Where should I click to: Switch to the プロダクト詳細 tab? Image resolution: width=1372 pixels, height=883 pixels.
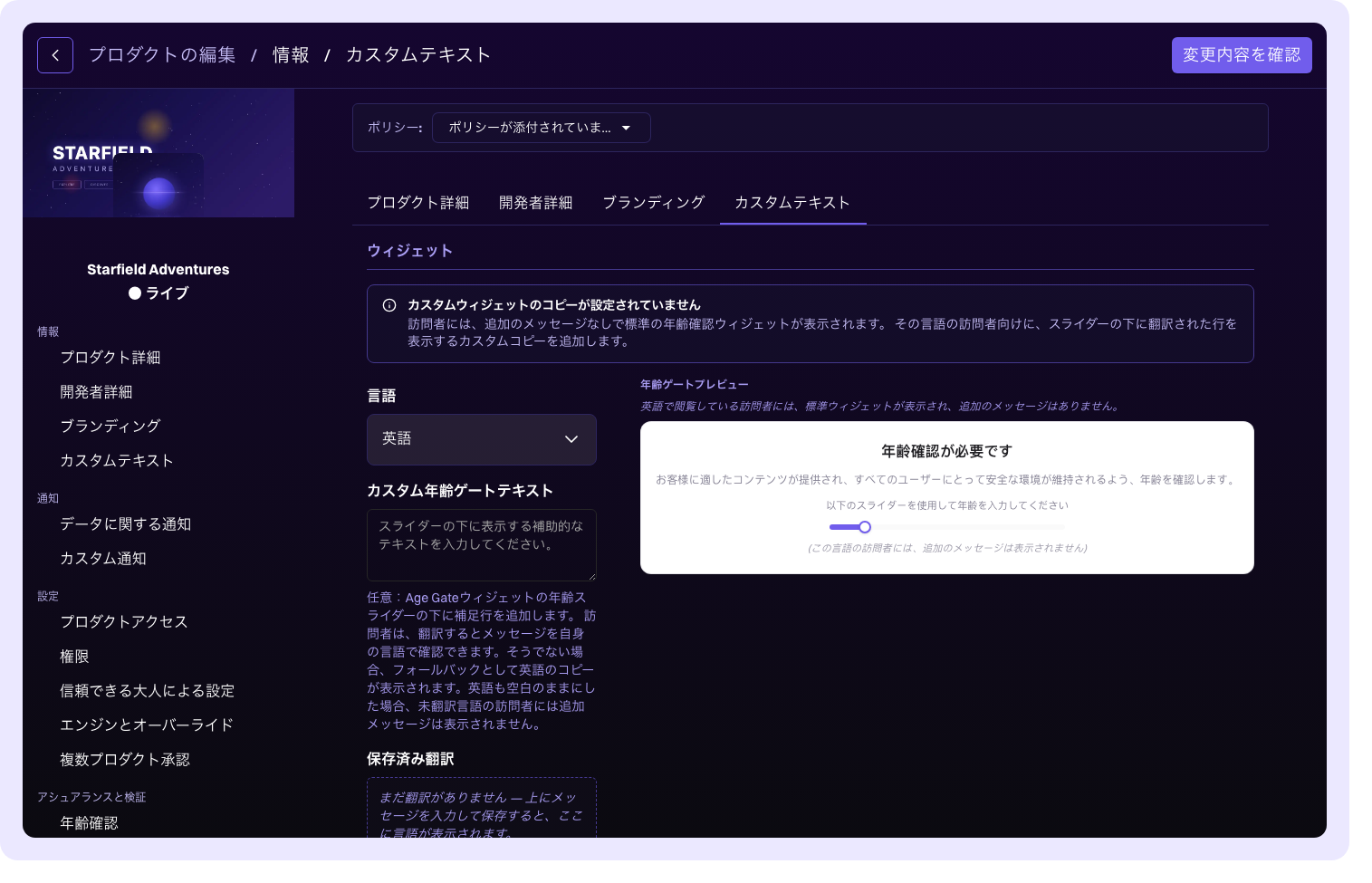pyautogui.click(x=418, y=203)
